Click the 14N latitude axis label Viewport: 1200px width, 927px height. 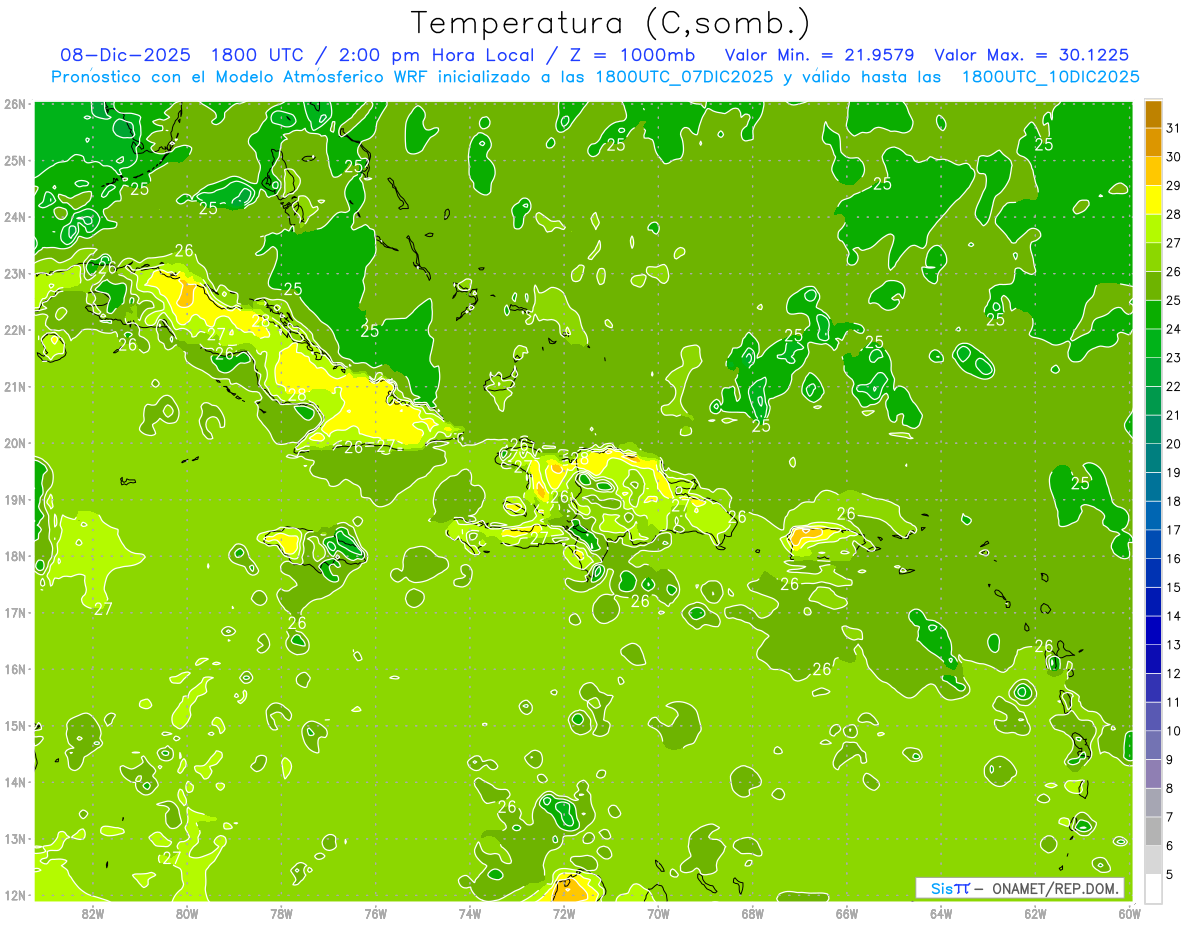[x=14, y=782]
